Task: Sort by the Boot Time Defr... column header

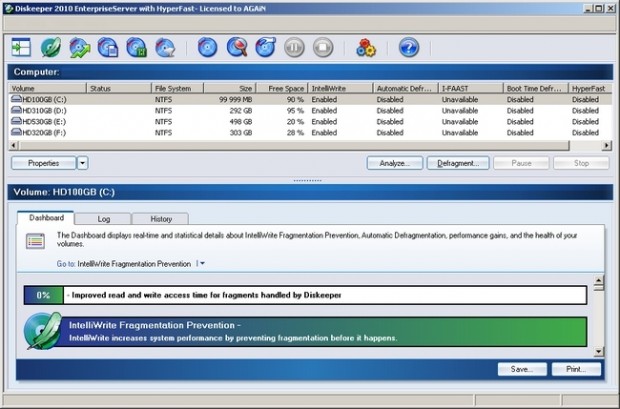Action: [x=536, y=88]
